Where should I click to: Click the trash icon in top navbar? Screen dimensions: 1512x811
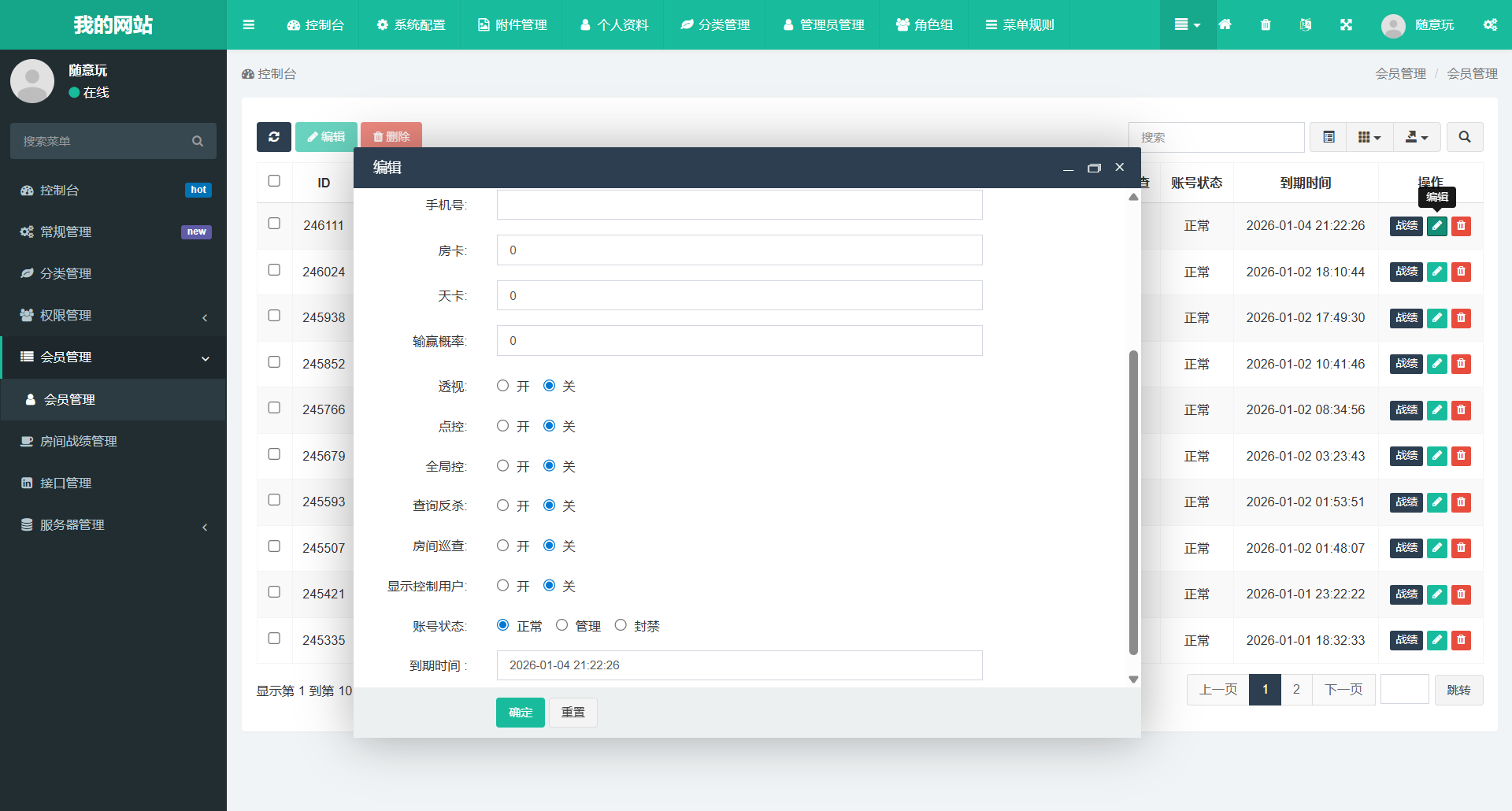tap(1266, 25)
